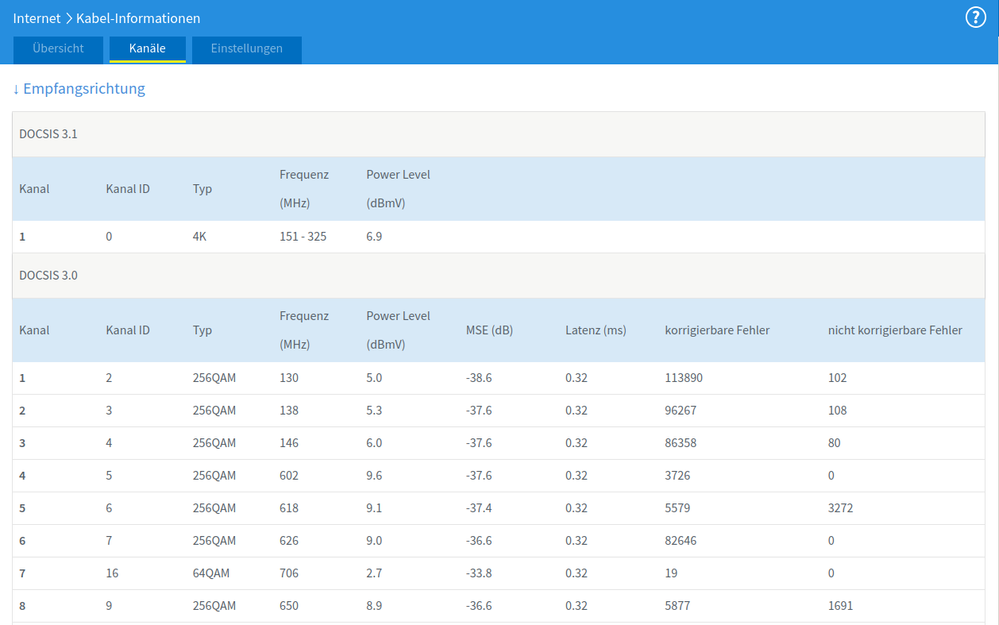
Task: Open the help question mark icon
Action: [x=975, y=18]
